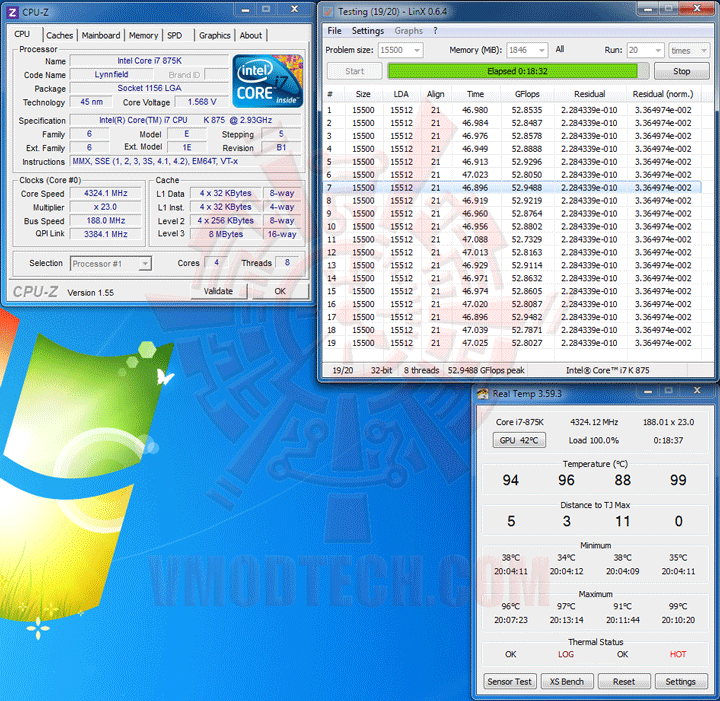
Task: Click the maximum temperature 97°C reading
Action: tap(566, 606)
